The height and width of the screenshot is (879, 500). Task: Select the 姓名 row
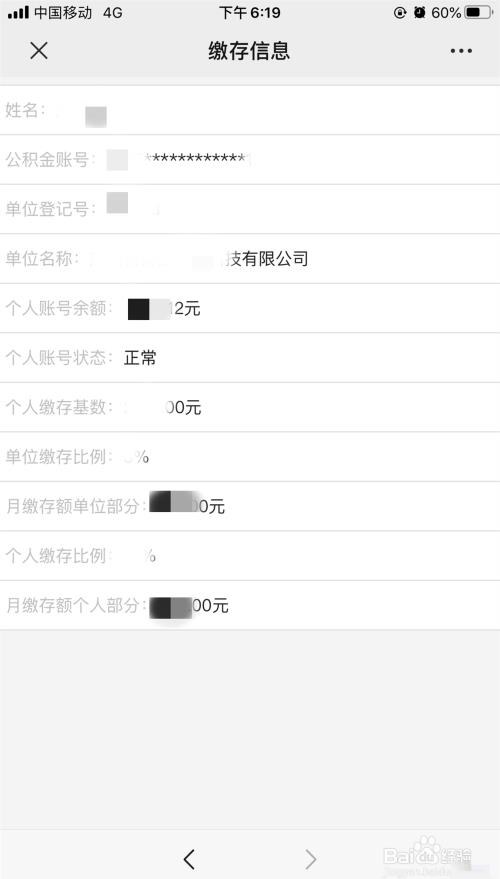pos(250,110)
